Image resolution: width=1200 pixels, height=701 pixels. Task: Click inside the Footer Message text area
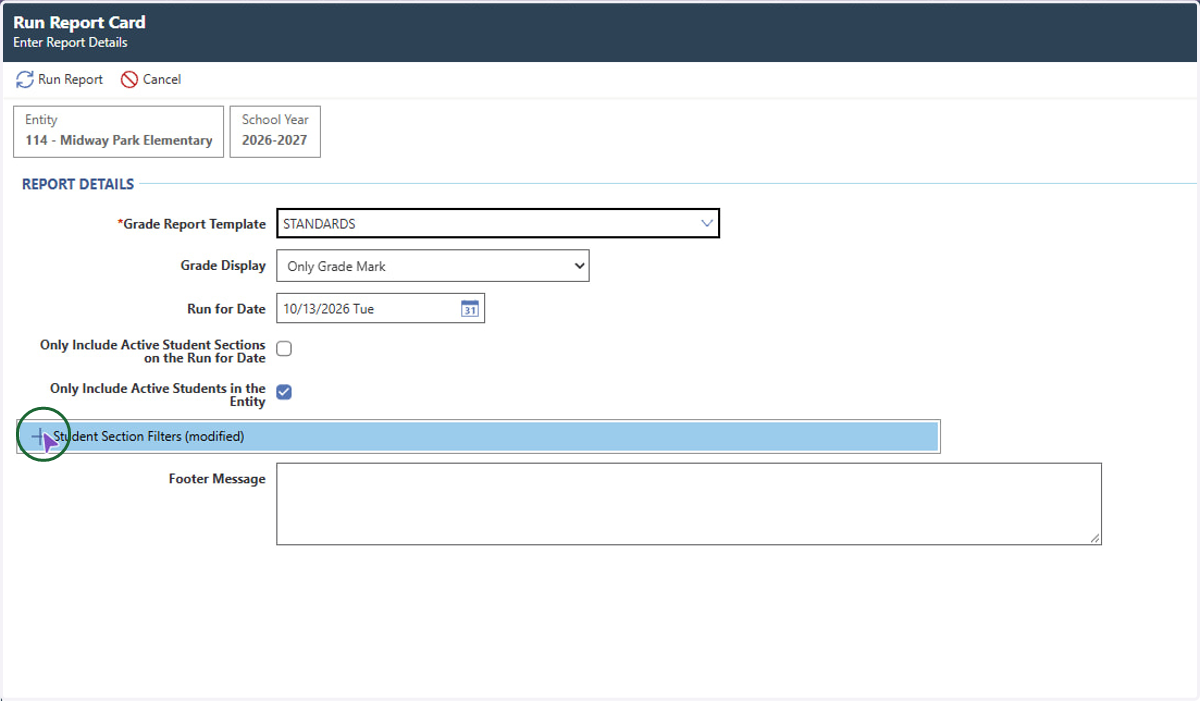(689, 504)
